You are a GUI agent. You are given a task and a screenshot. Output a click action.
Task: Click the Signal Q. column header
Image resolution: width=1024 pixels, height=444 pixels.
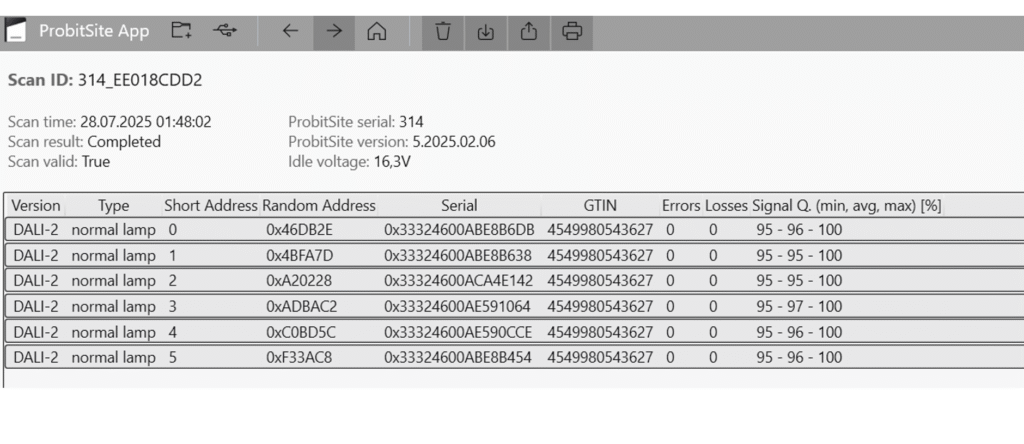[x=846, y=206]
